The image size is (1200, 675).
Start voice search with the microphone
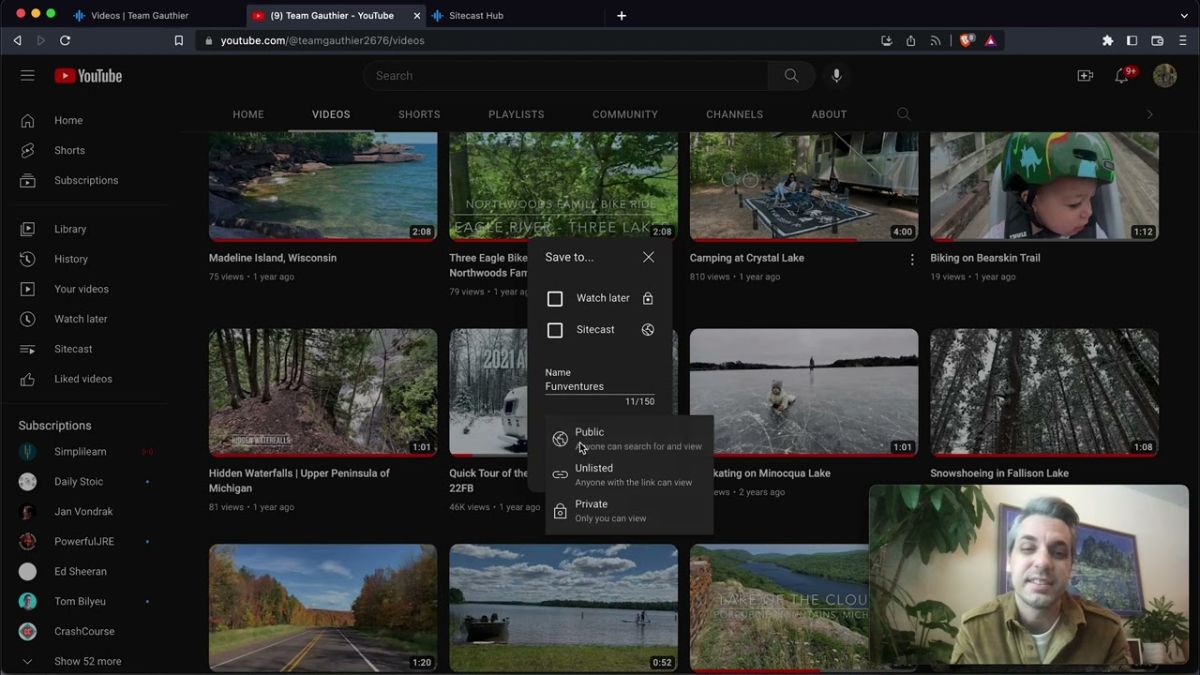(837, 76)
